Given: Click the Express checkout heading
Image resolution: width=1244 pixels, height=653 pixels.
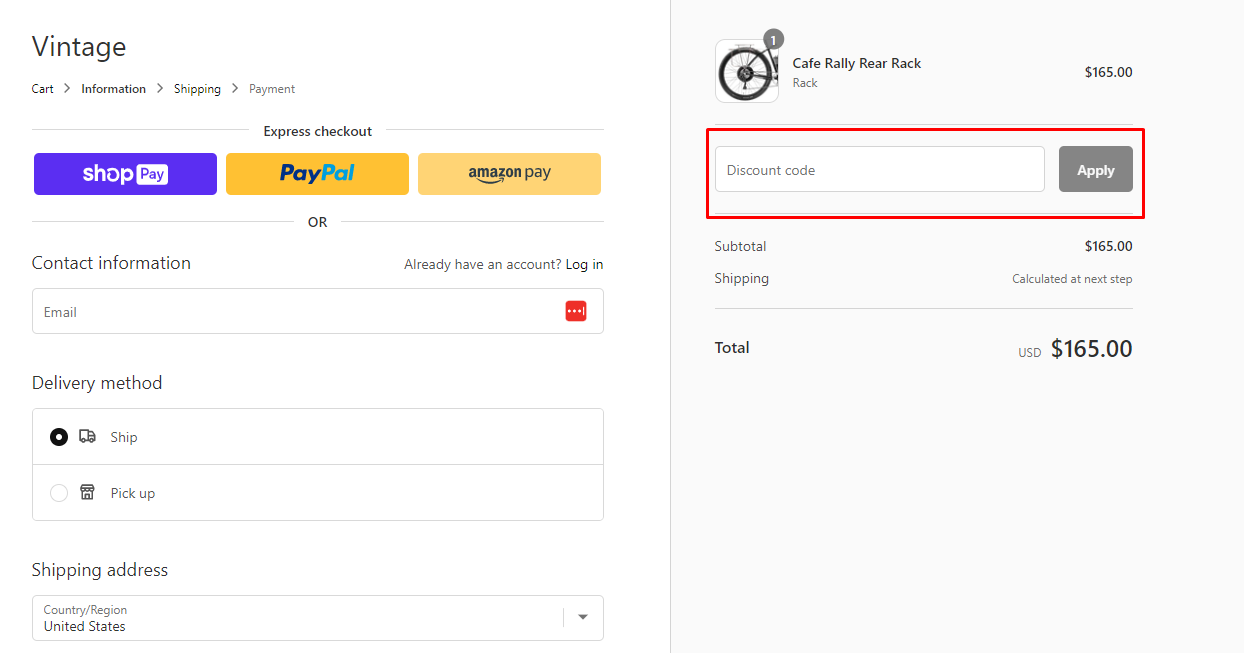Looking at the screenshot, I should click(317, 131).
